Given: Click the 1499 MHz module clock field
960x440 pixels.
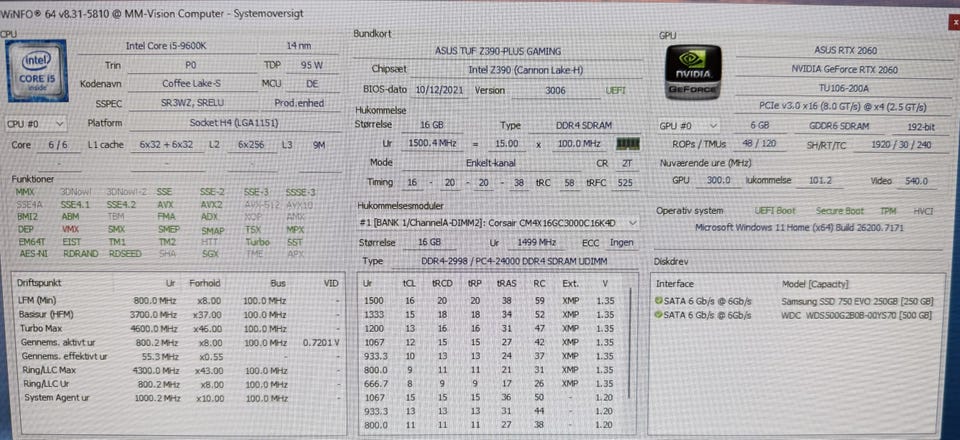Looking at the screenshot, I should click(536, 242).
